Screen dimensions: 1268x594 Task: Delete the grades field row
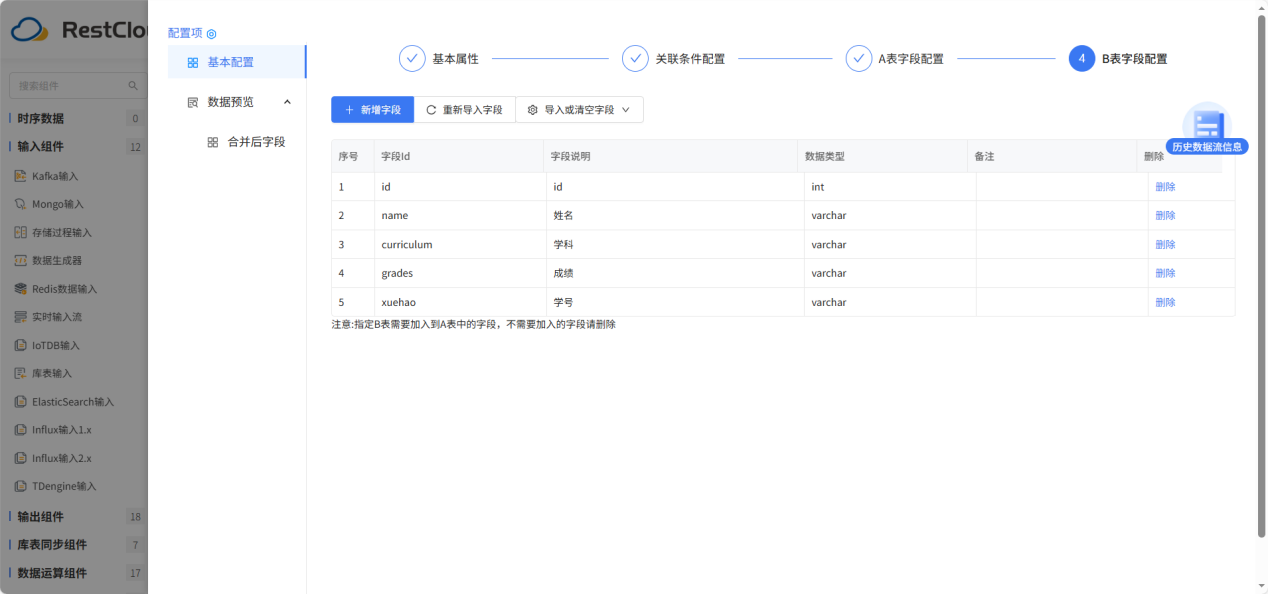pyautogui.click(x=1166, y=272)
